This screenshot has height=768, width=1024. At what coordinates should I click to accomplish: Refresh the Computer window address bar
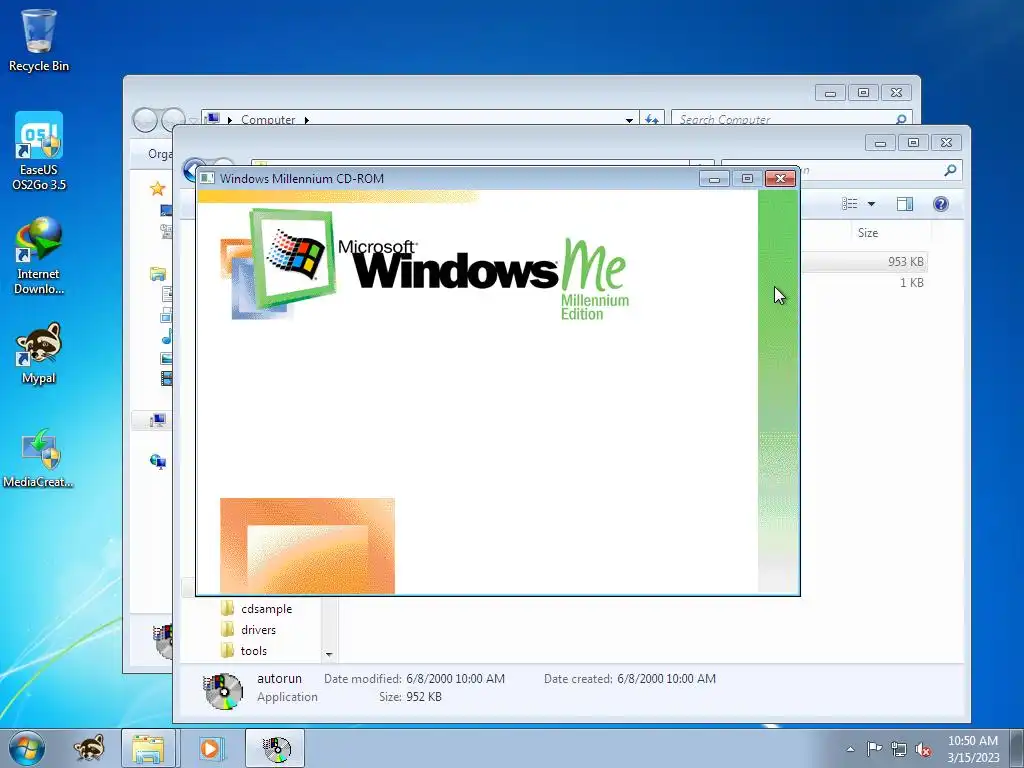coord(651,120)
